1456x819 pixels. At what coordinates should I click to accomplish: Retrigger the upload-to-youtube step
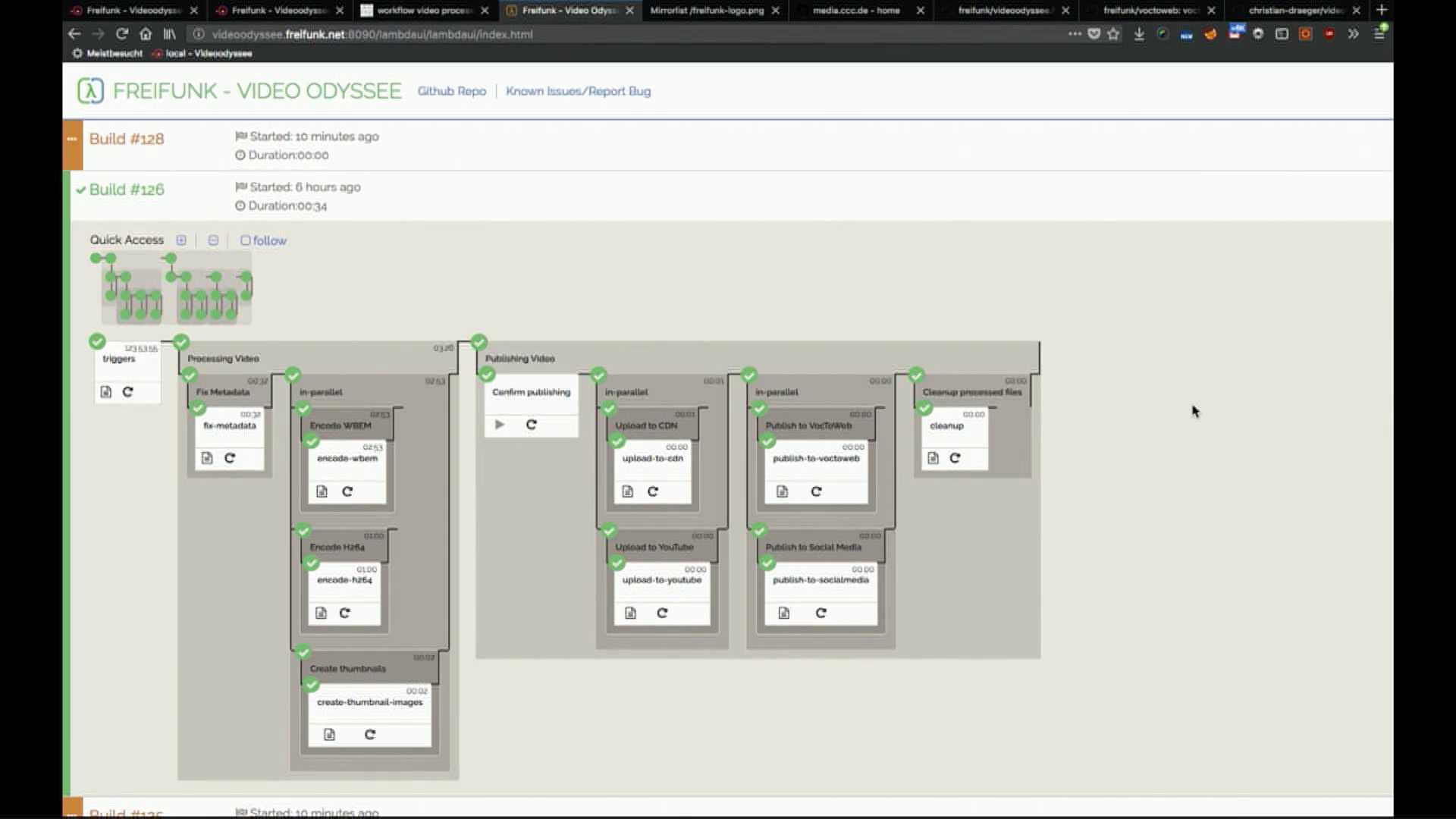(x=662, y=613)
